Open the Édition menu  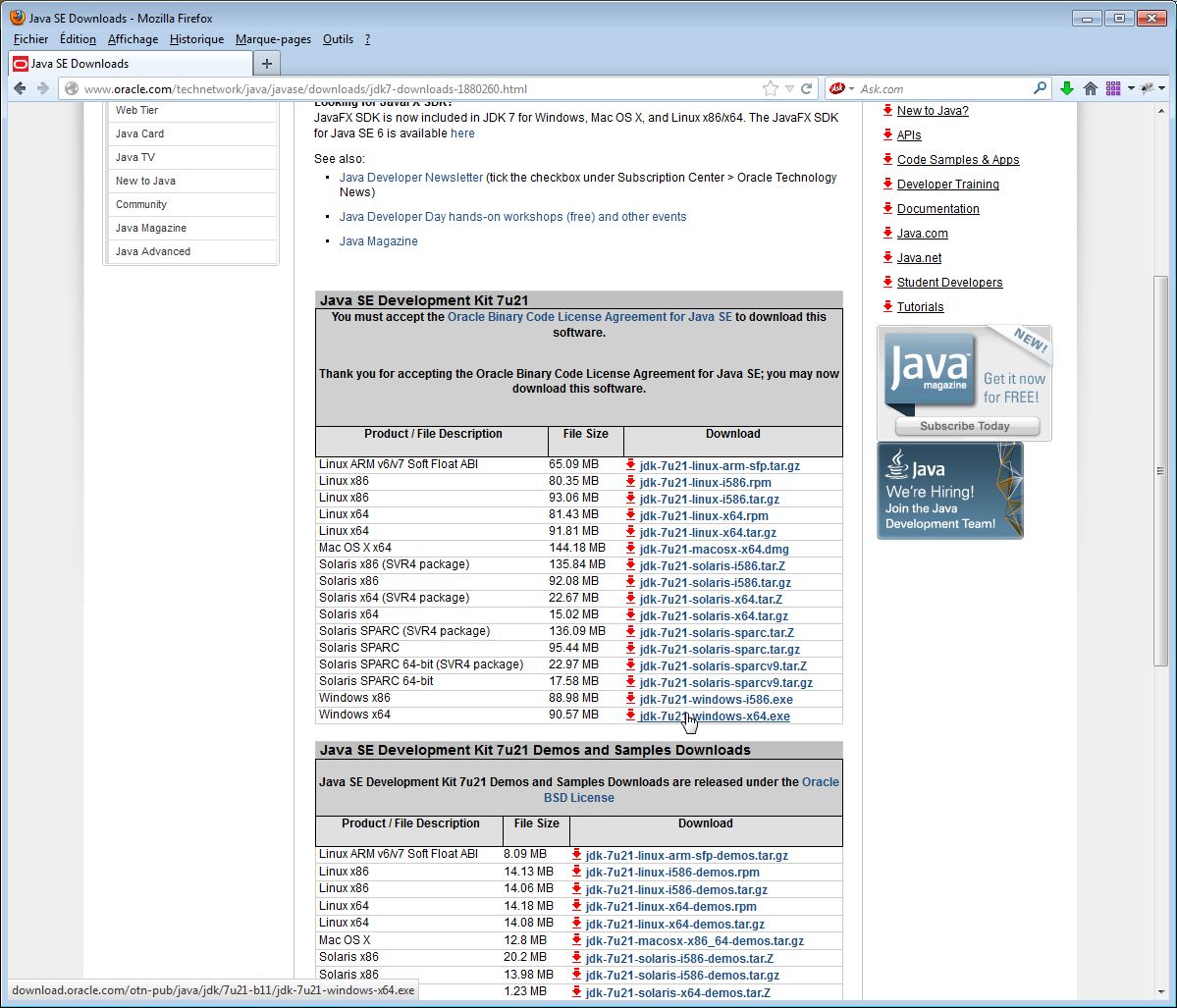[x=79, y=39]
